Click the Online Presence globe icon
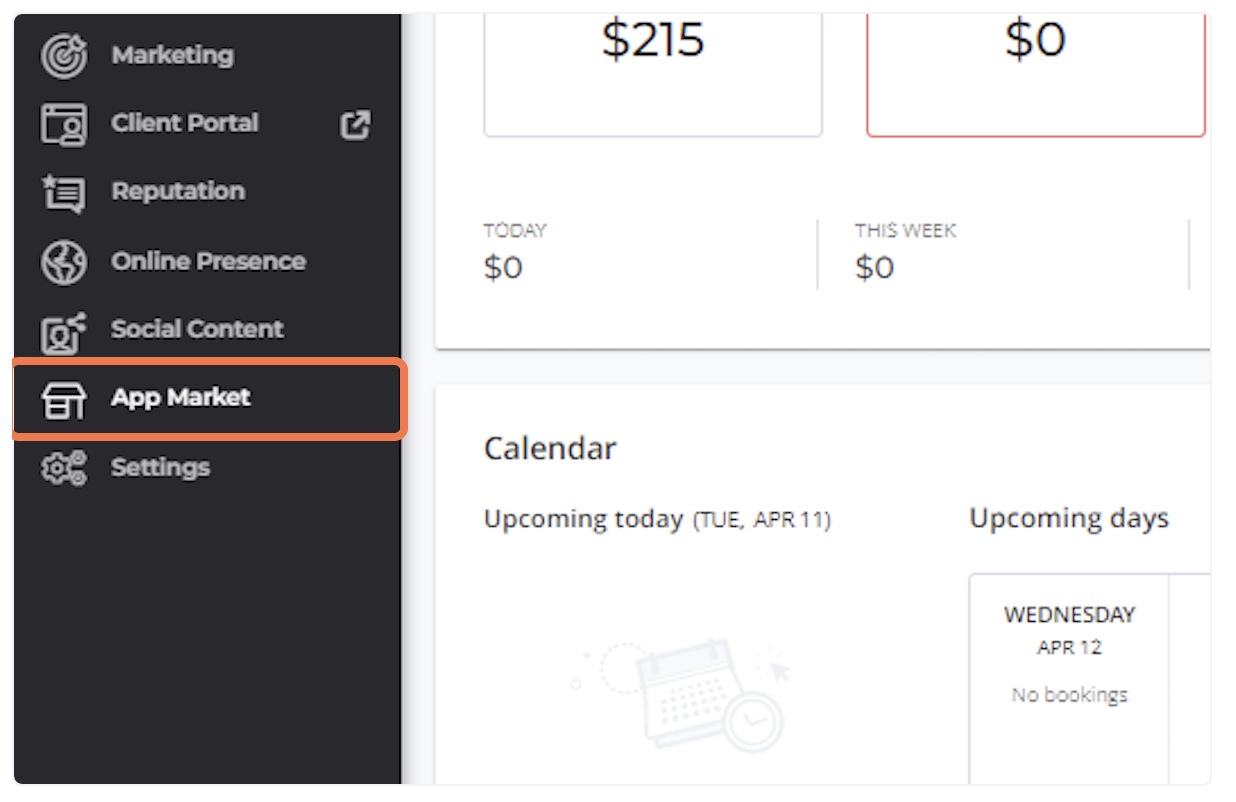 pyautogui.click(x=64, y=262)
